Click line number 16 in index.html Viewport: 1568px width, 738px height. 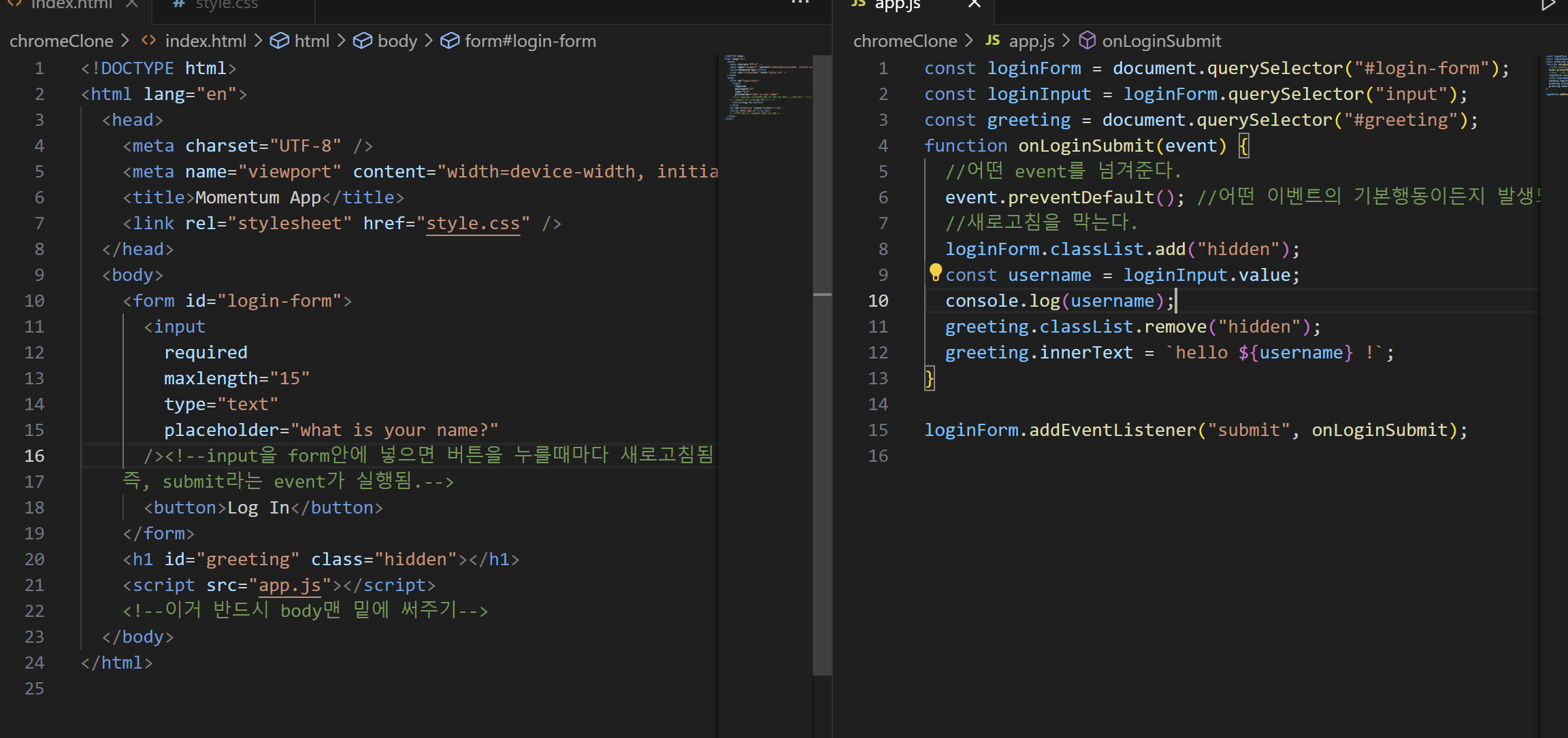click(x=35, y=456)
